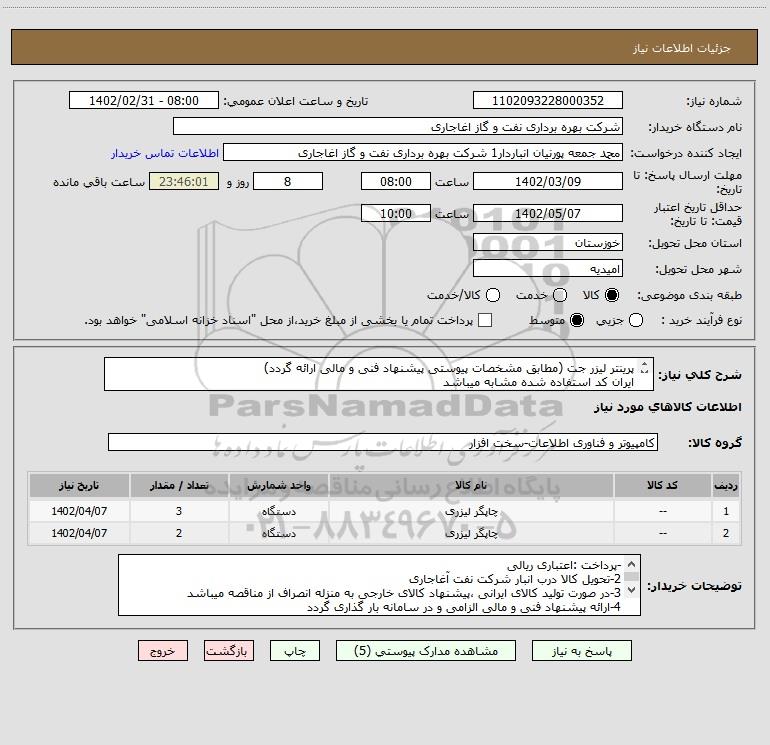Click the response deadline date 1402/03/09
This screenshot has height=745, width=770.
click(x=548, y=181)
